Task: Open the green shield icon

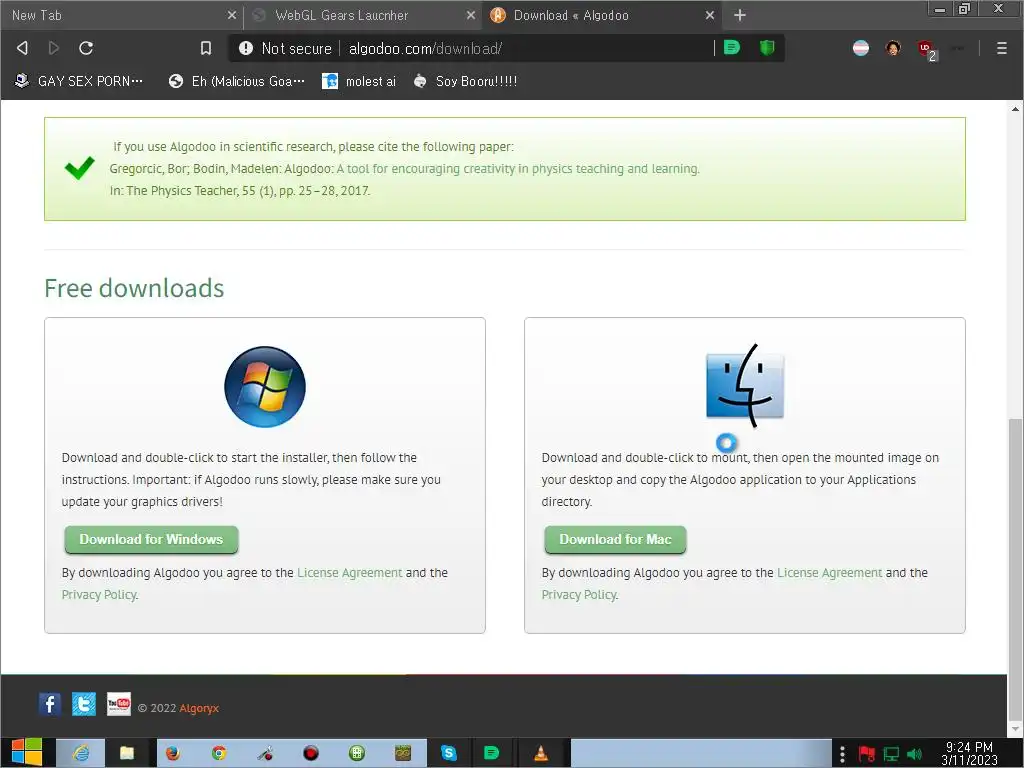Action: pos(767,48)
